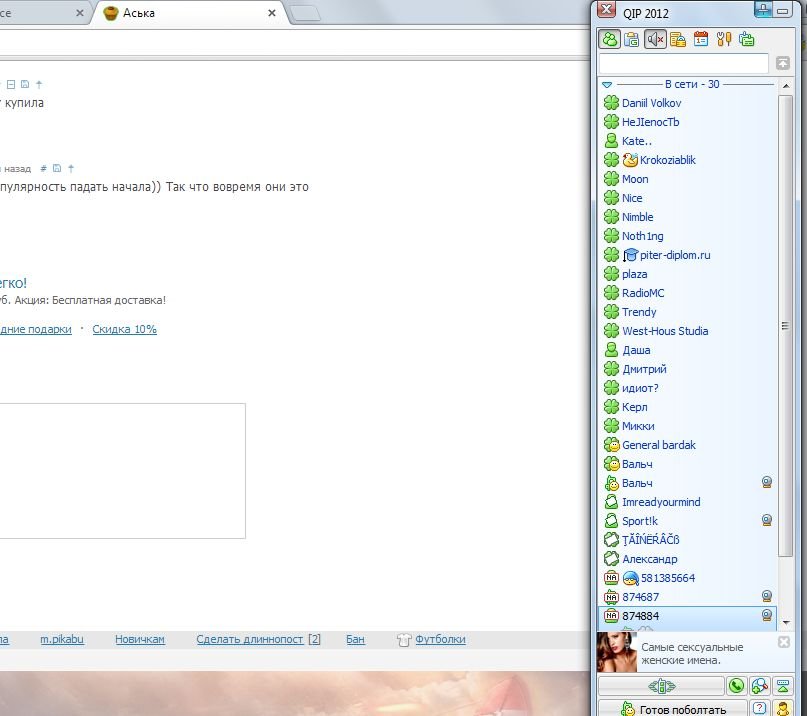Click the contact search input field

(683, 63)
